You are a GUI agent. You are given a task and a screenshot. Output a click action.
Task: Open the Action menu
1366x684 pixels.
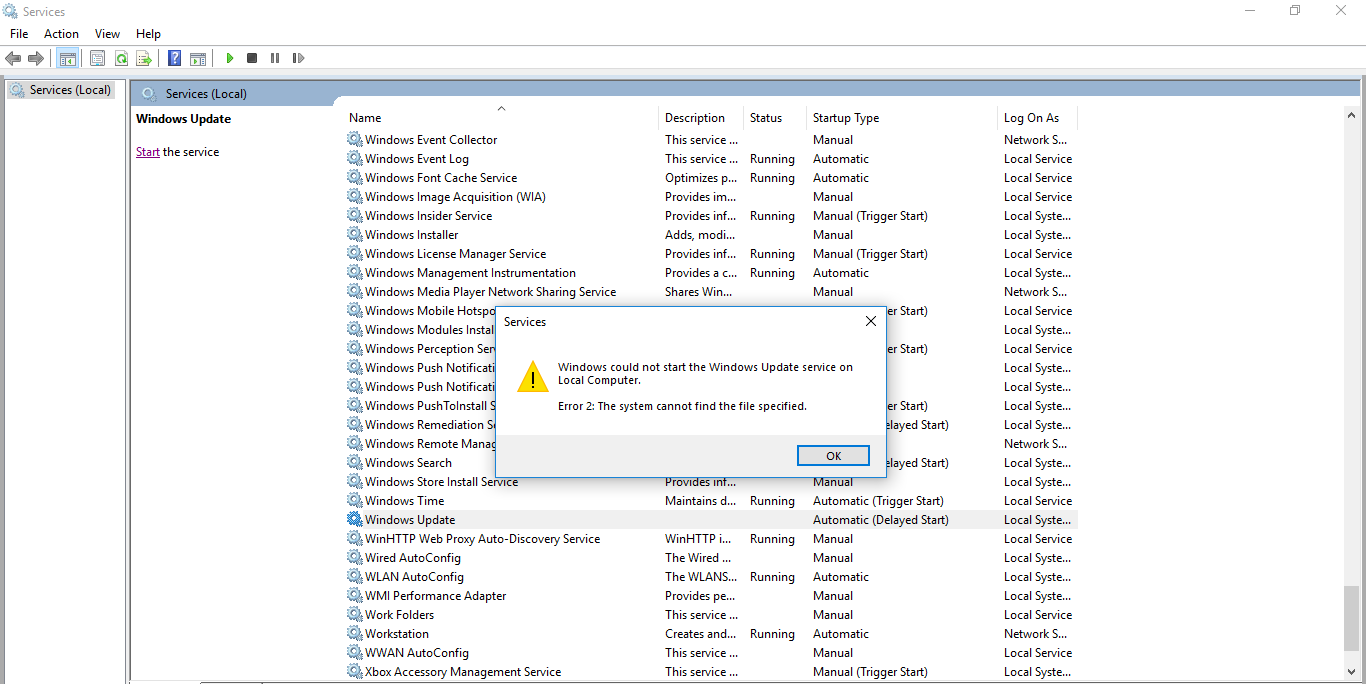point(61,34)
